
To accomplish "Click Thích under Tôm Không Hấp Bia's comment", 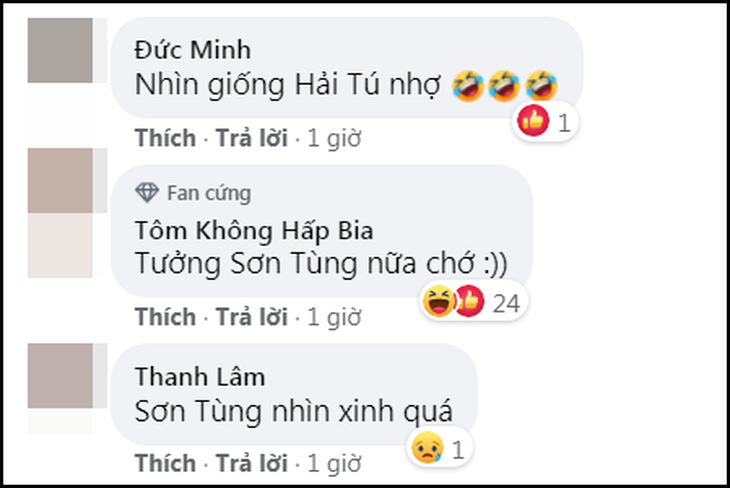I will click(x=165, y=317).
